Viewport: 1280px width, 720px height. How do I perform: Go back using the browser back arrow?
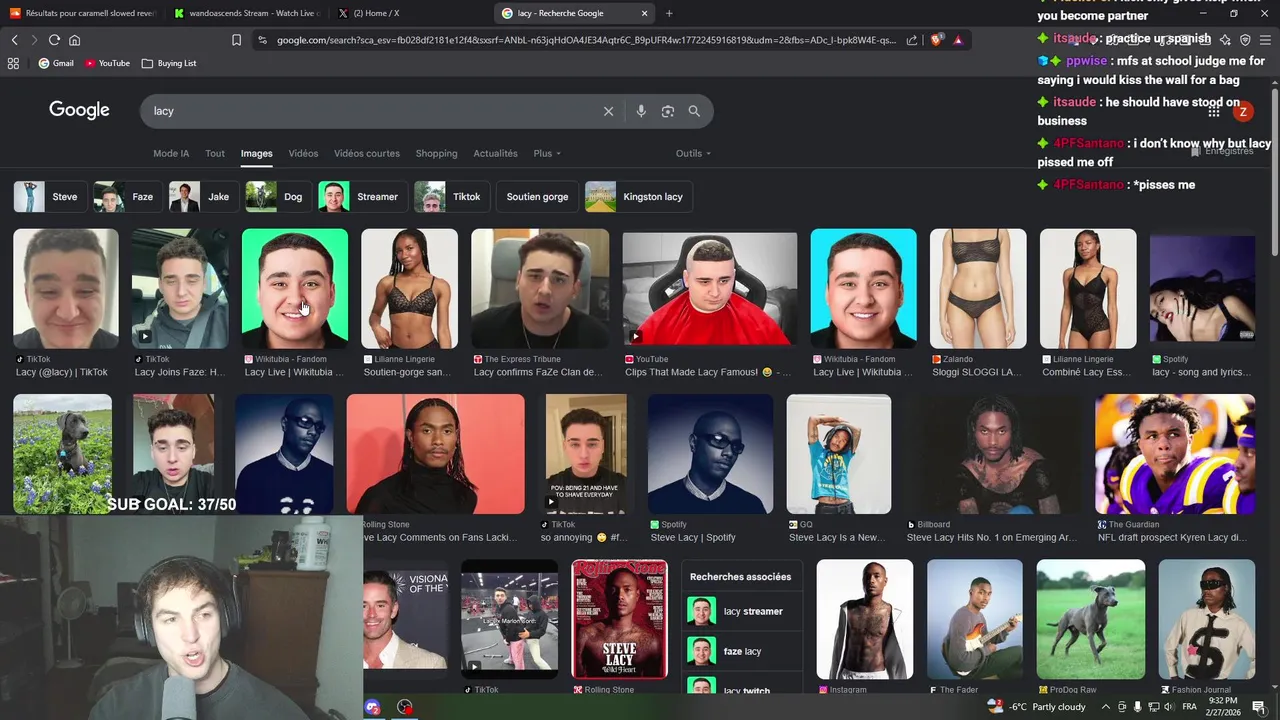tap(14, 40)
